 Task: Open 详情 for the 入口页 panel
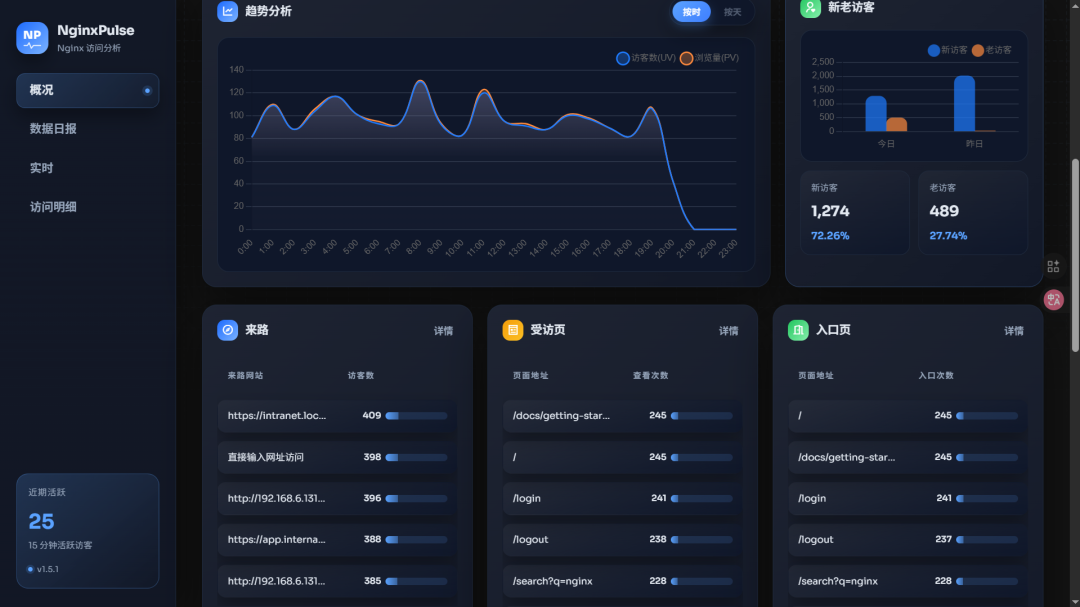(1013, 331)
